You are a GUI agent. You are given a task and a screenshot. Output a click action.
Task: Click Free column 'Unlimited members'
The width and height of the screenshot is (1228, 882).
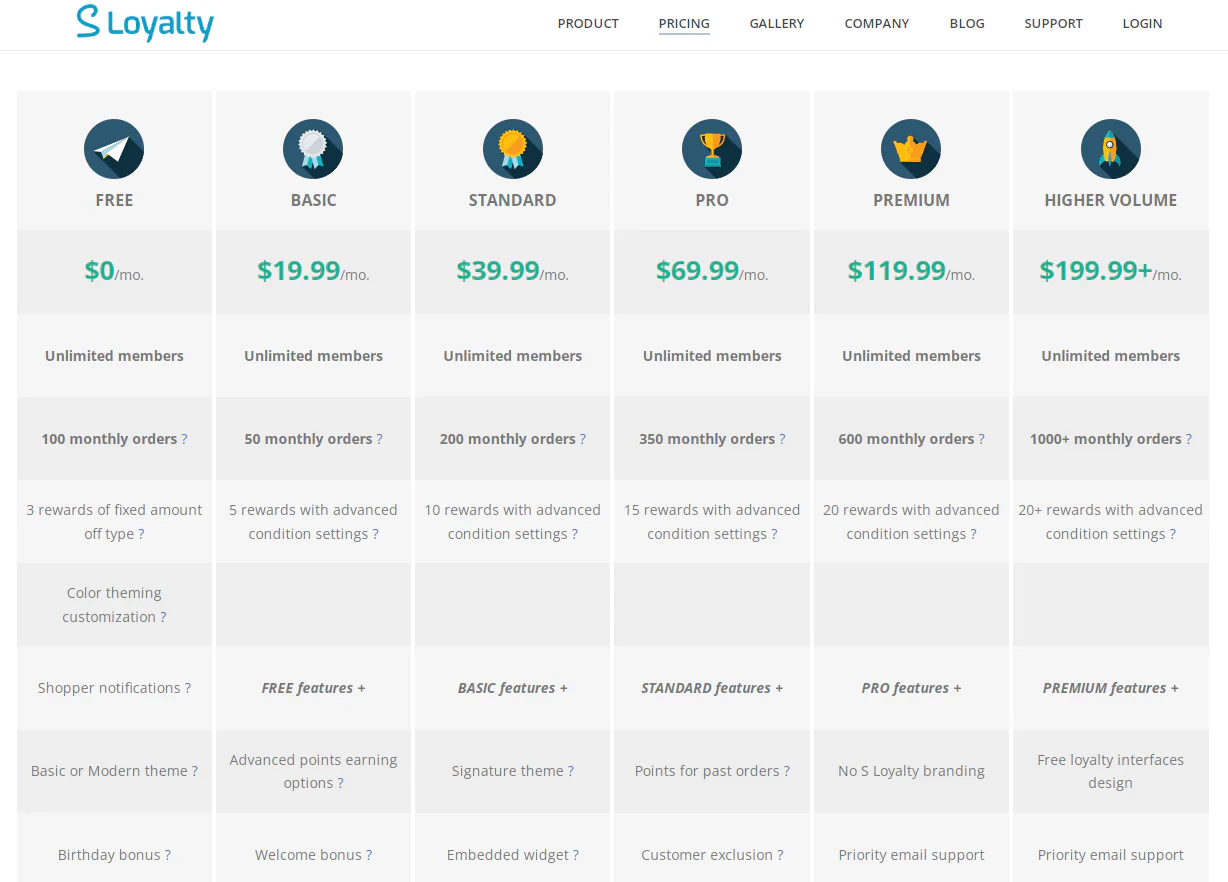click(114, 356)
